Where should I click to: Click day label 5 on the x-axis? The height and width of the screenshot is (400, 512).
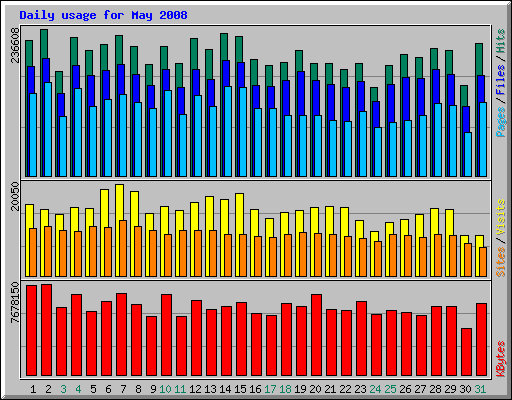pos(93,389)
